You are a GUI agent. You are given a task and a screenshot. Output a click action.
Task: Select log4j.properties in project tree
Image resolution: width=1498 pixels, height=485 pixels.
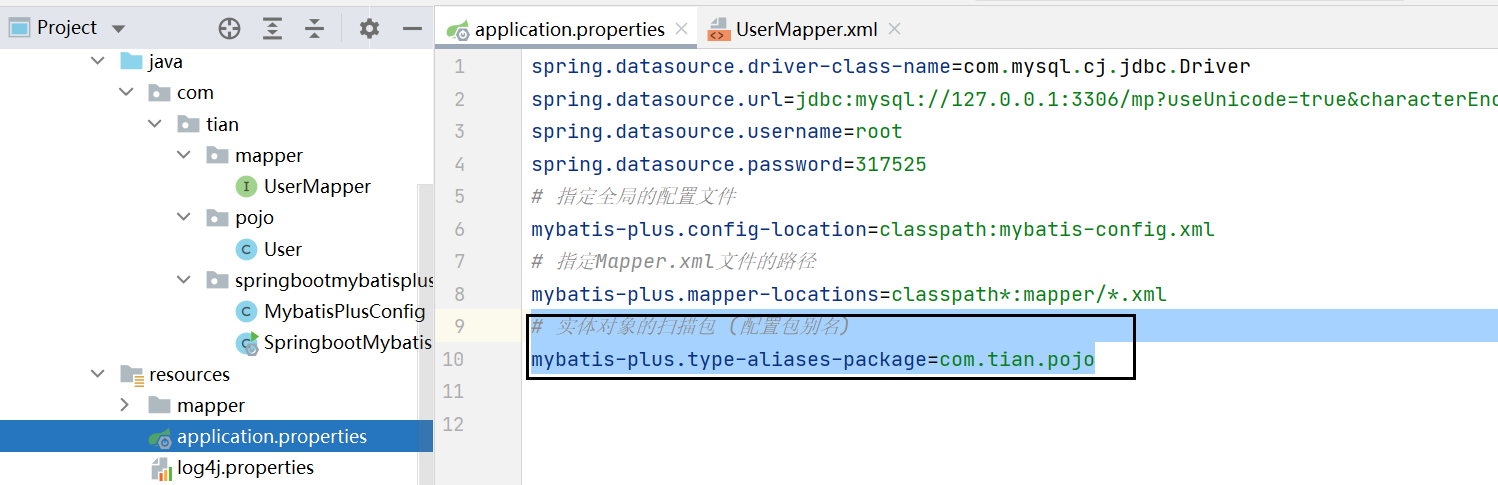pyautogui.click(x=245, y=467)
